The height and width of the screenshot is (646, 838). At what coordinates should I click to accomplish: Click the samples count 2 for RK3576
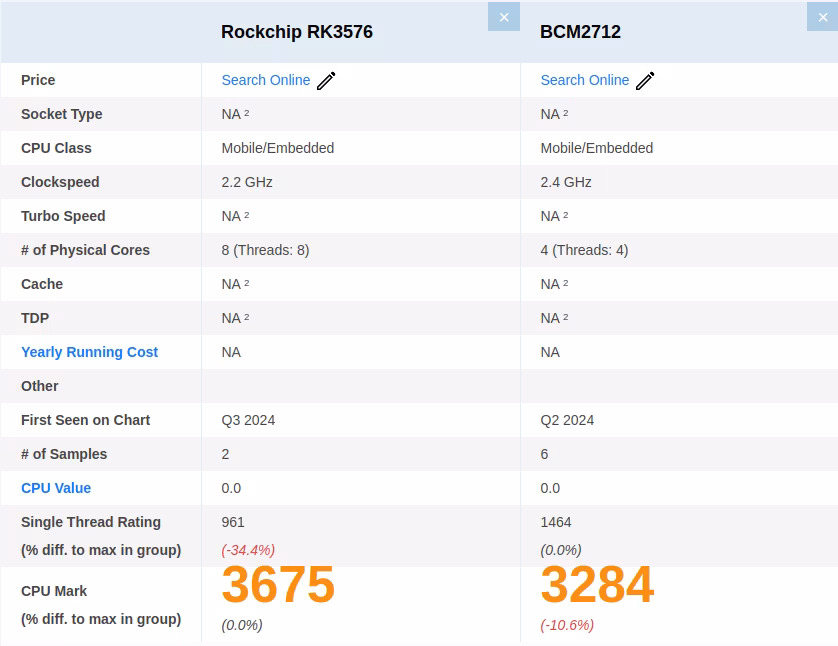225,454
